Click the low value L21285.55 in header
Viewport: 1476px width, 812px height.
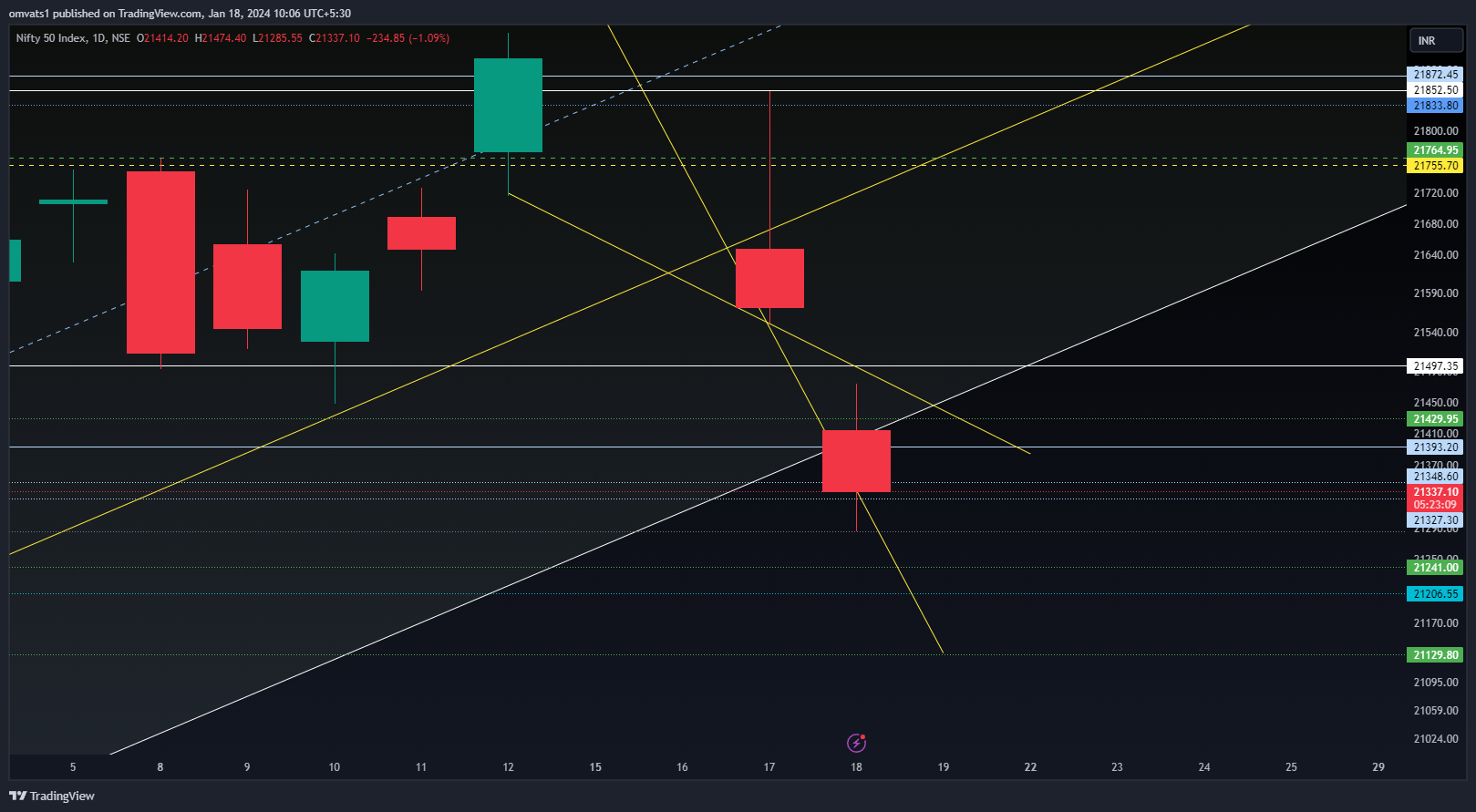278,38
